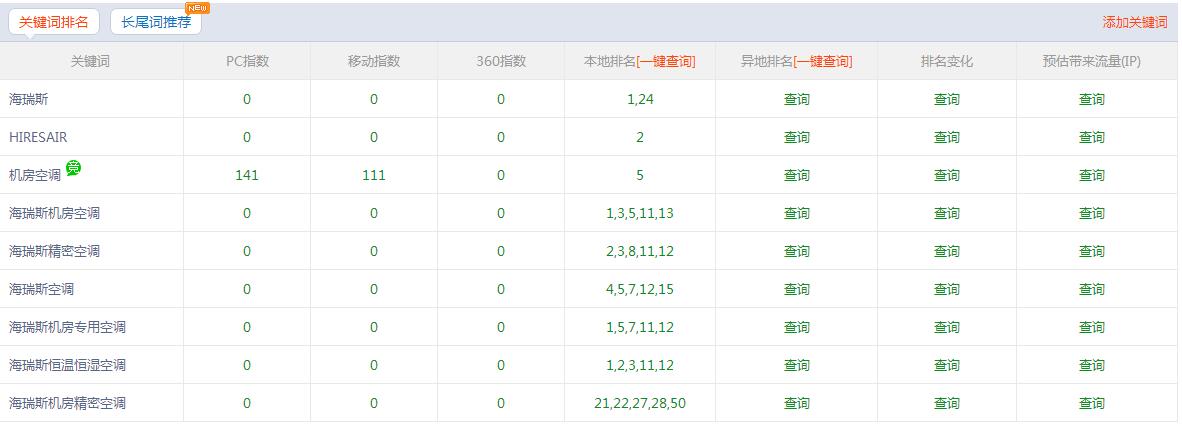Click the PC指数 value 141
This screenshot has height=430, width=1182.
247,175
